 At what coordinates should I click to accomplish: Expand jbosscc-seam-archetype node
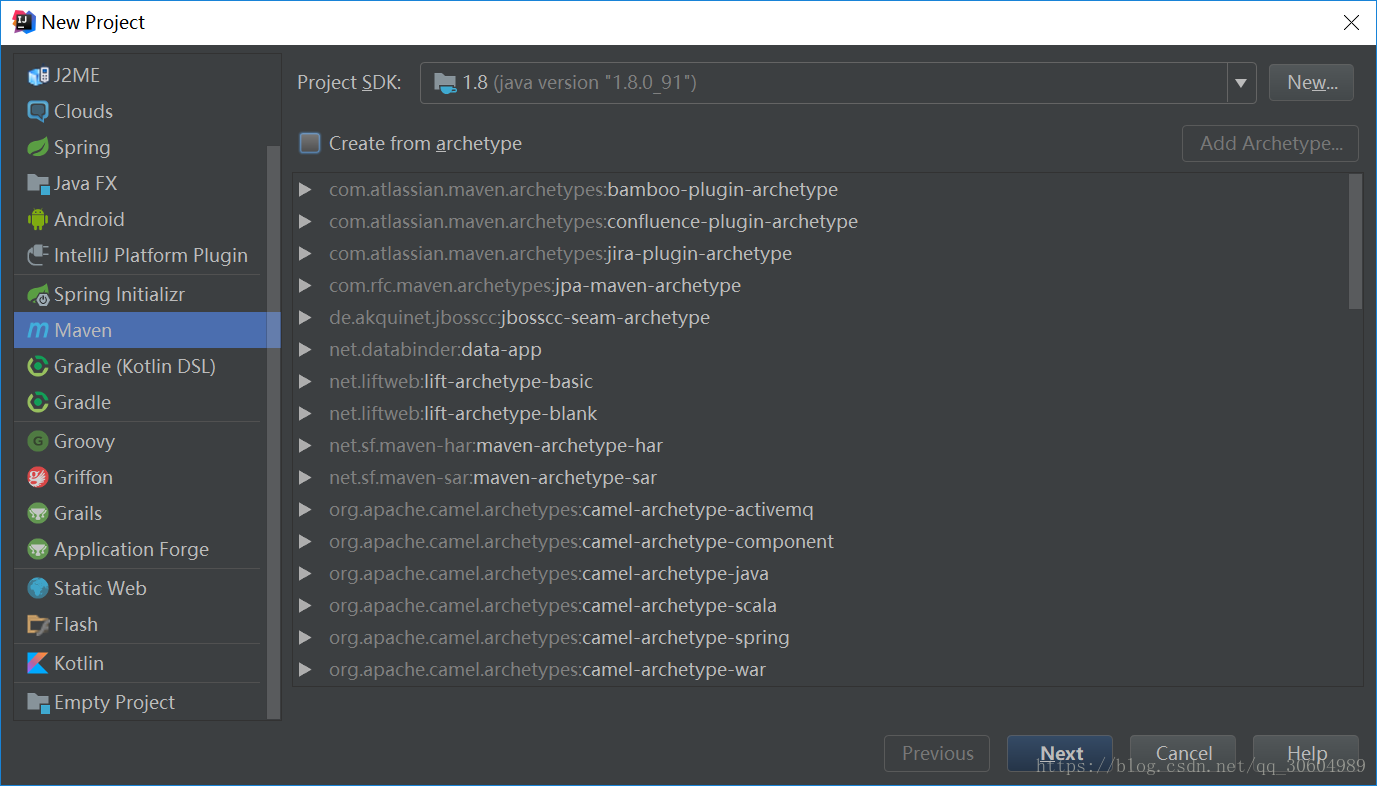306,318
